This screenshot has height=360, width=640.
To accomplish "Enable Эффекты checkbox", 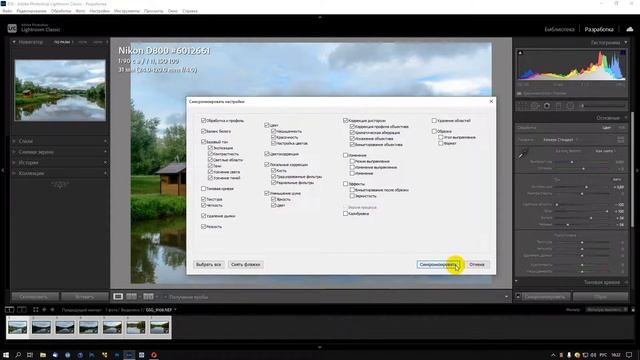I will click(345, 184).
